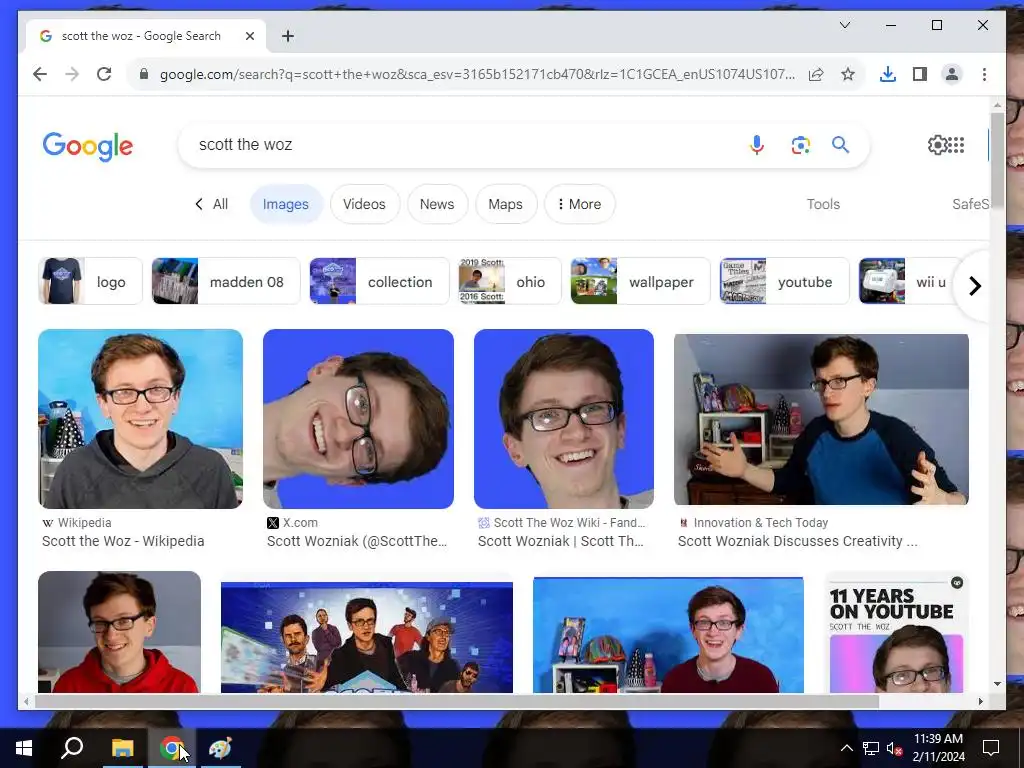Viewport: 1024px width, 768px height.
Task: Click the vertical page scrollbar
Action: pyautogui.click(x=997, y=160)
